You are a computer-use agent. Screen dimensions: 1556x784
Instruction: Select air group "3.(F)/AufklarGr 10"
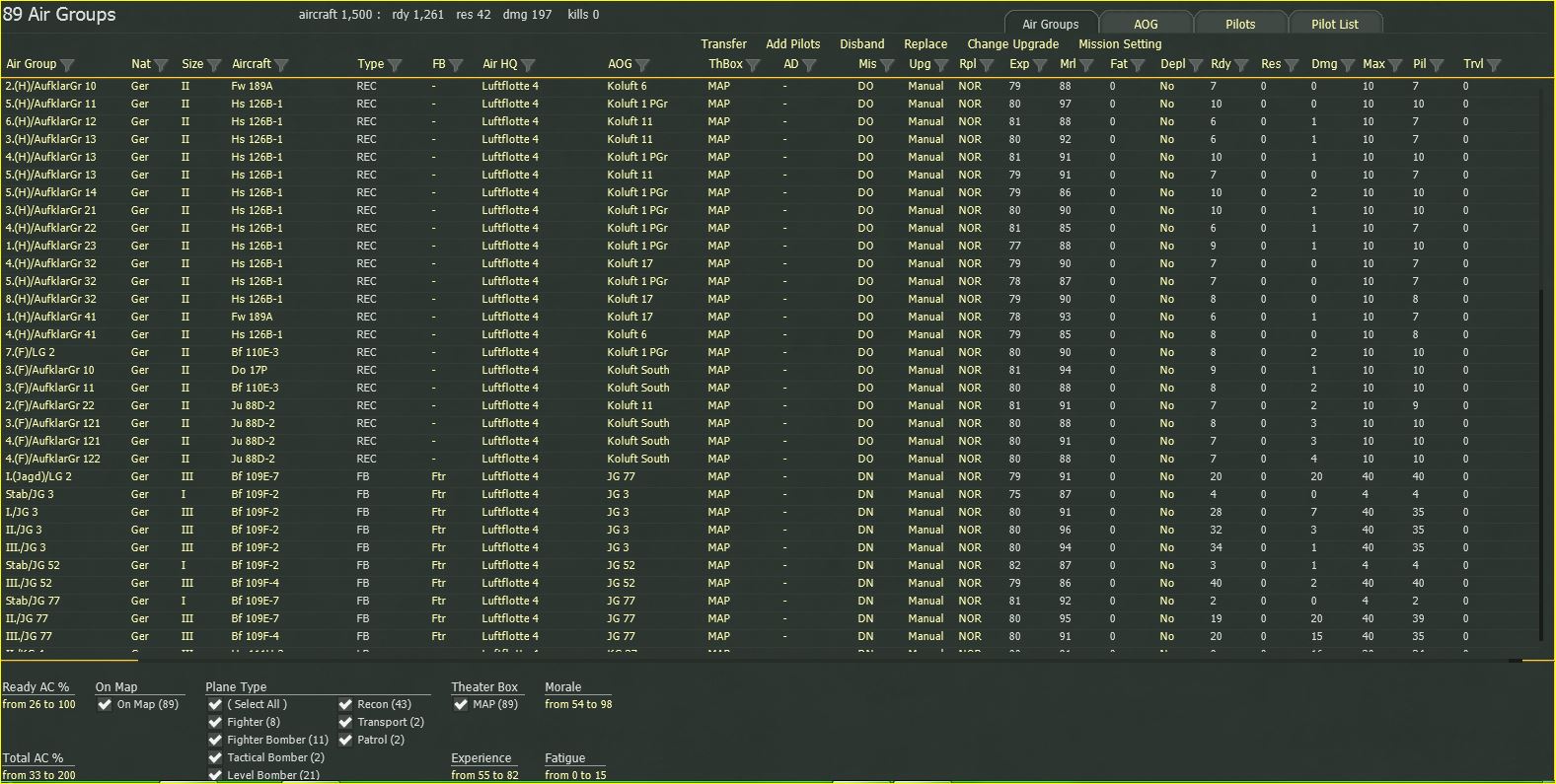(x=50, y=371)
